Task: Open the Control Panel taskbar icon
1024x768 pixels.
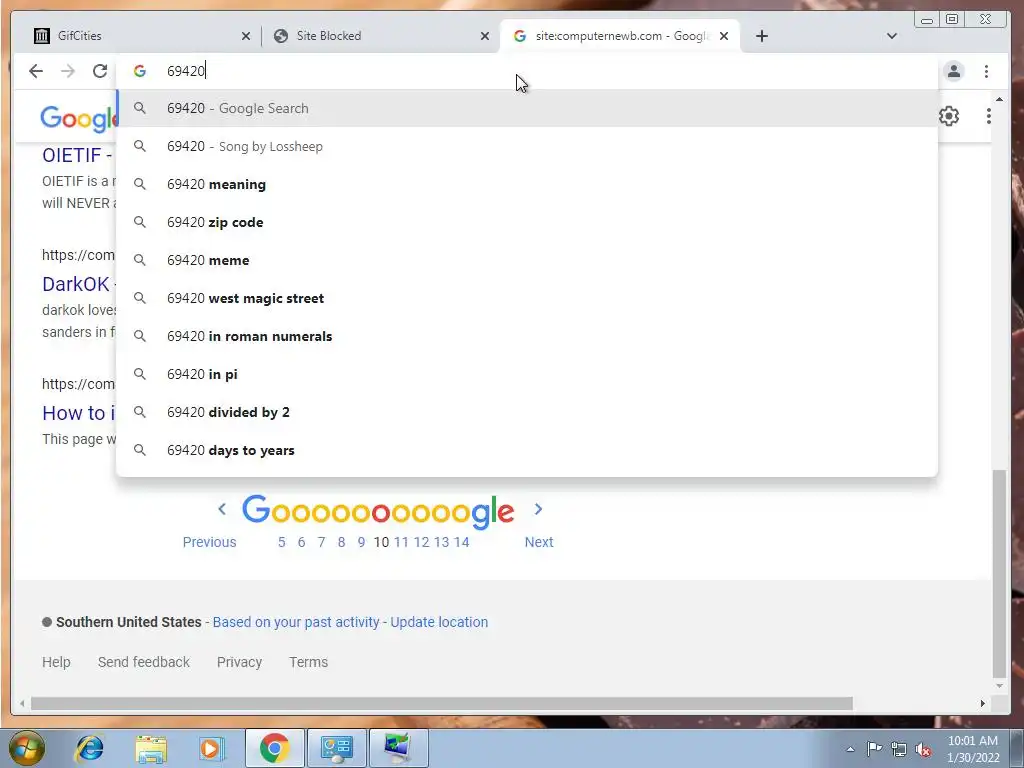Action: tap(336, 748)
